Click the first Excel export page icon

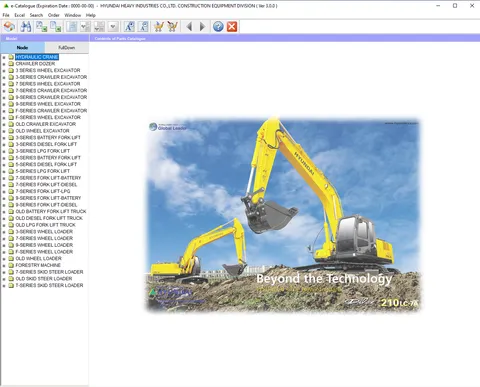(x=42, y=26)
